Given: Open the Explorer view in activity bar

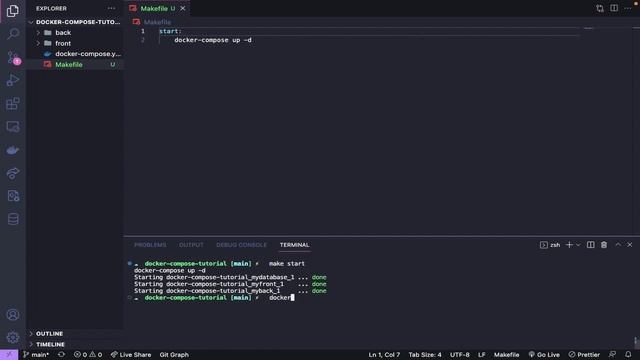Looking at the screenshot, I should point(13,11).
